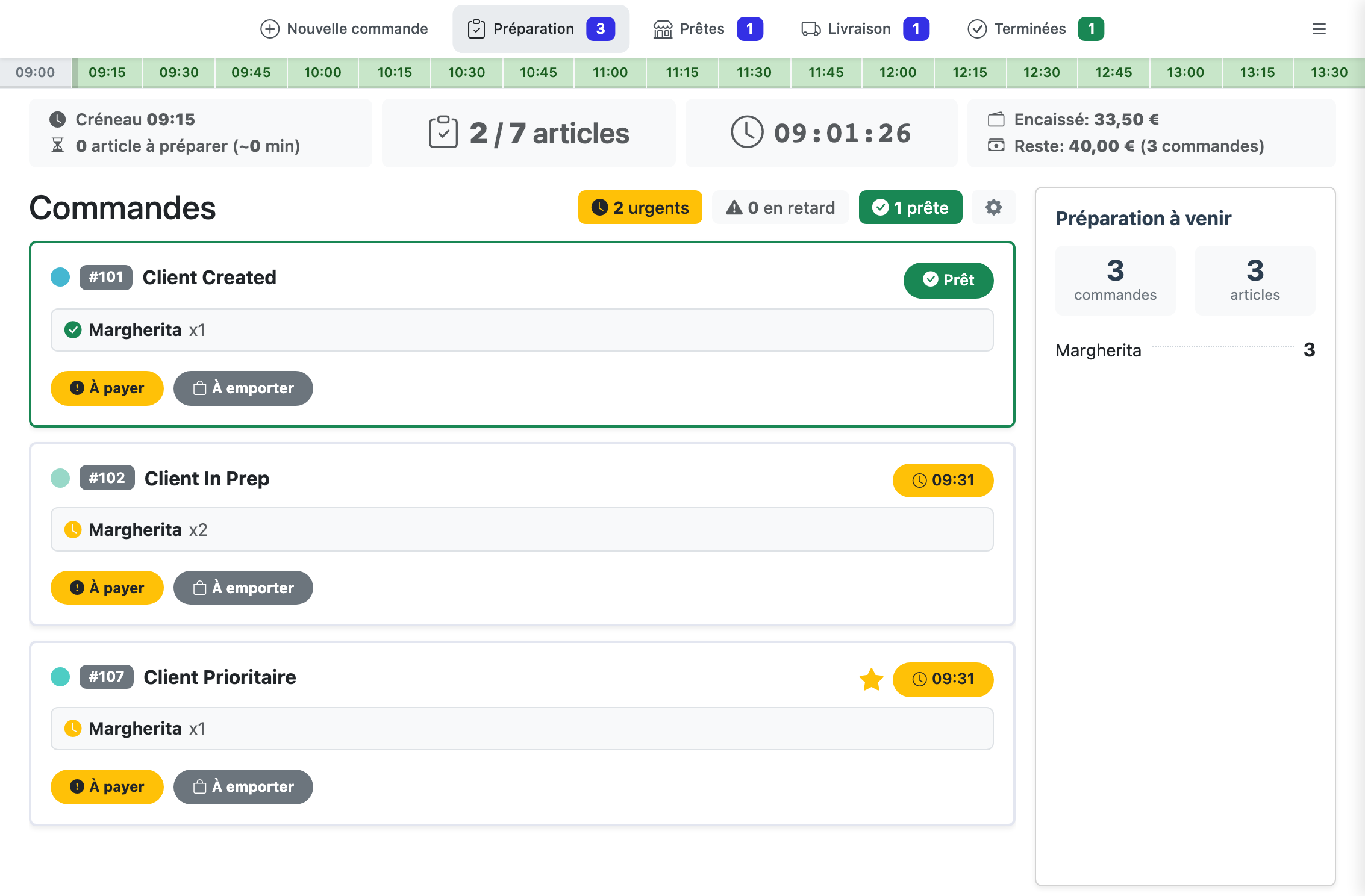The image size is (1365, 896).
Task: Click the 09:31 timer badge on order #102
Action: (x=943, y=480)
